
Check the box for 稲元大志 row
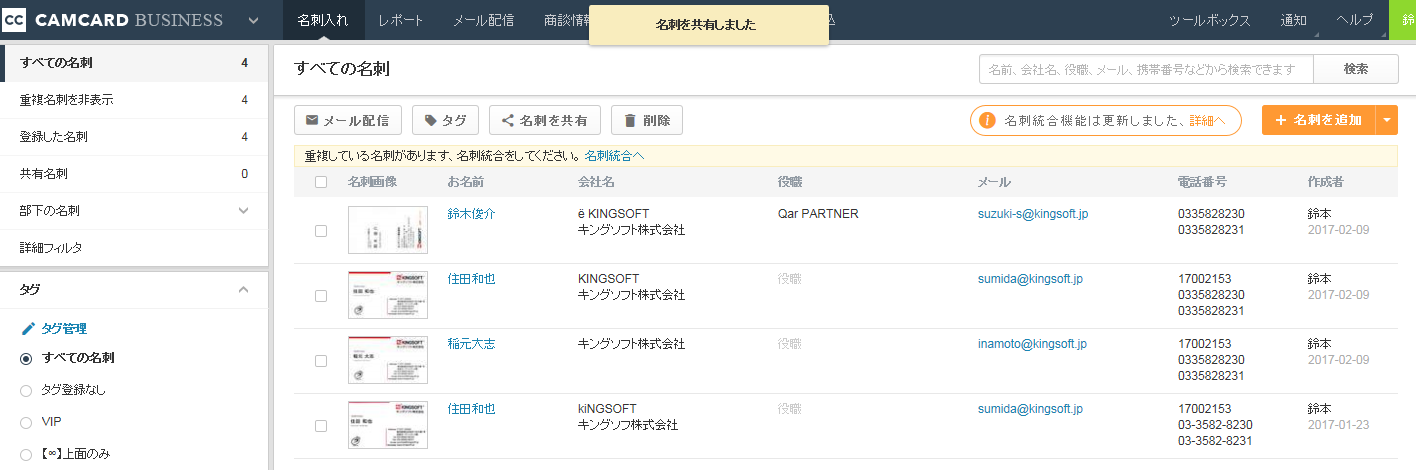tap(321, 360)
